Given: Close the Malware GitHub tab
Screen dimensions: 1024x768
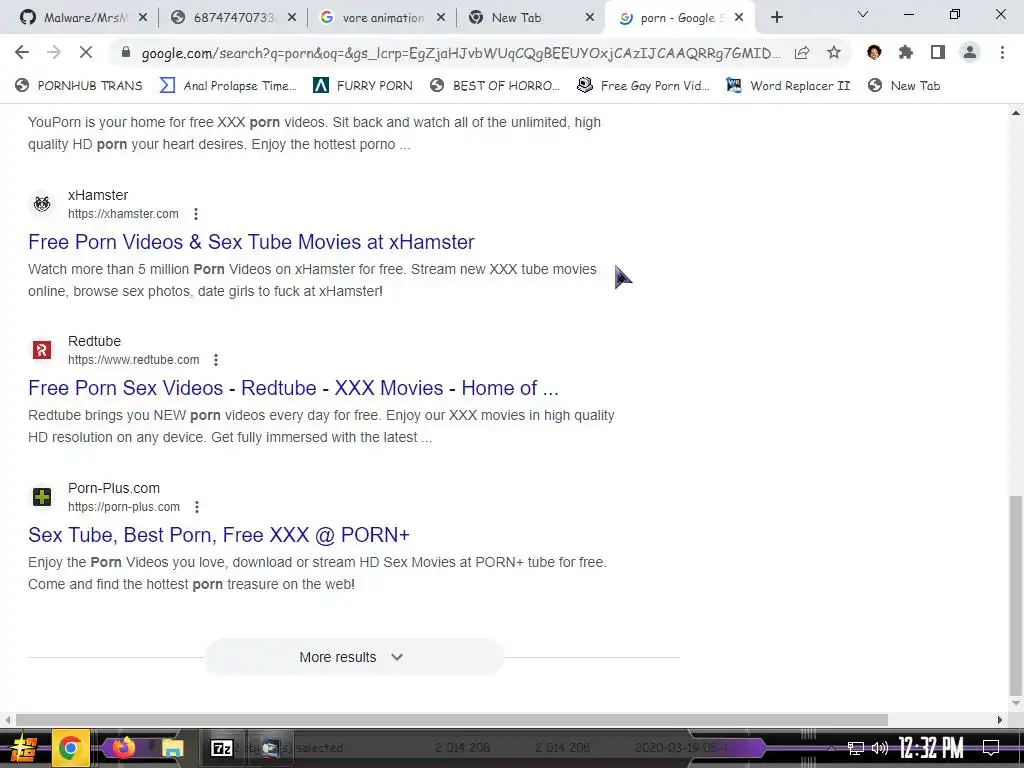Looking at the screenshot, I should [143, 18].
